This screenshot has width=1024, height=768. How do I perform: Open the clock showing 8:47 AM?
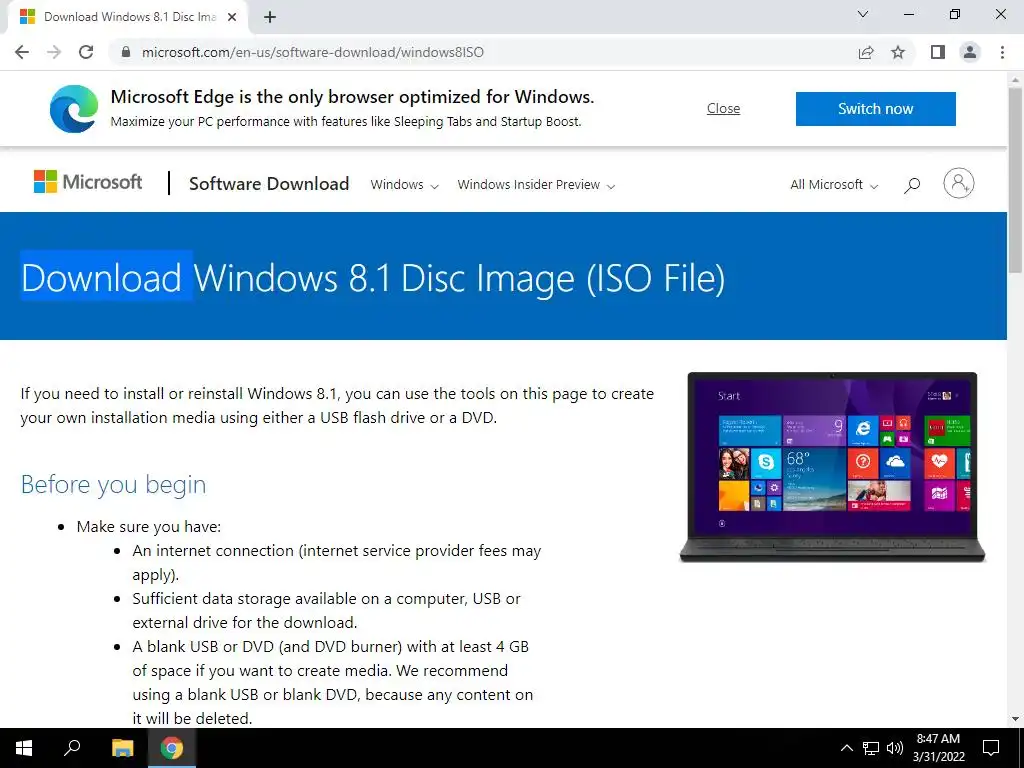point(938,748)
